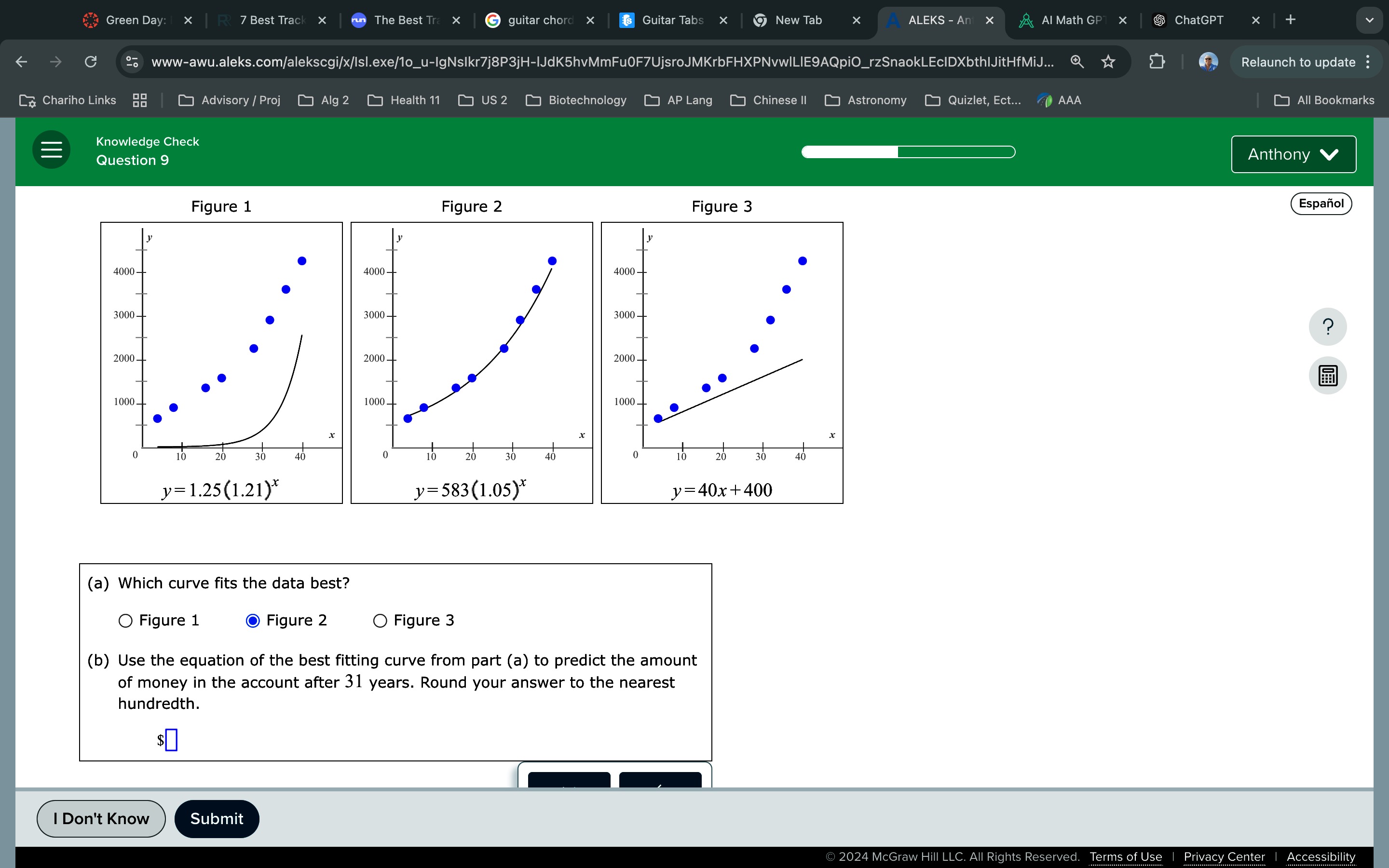The width and height of the screenshot is (1389, 868).
Task: Open the ALEKS calculator tool
Action: [1328, 376]
